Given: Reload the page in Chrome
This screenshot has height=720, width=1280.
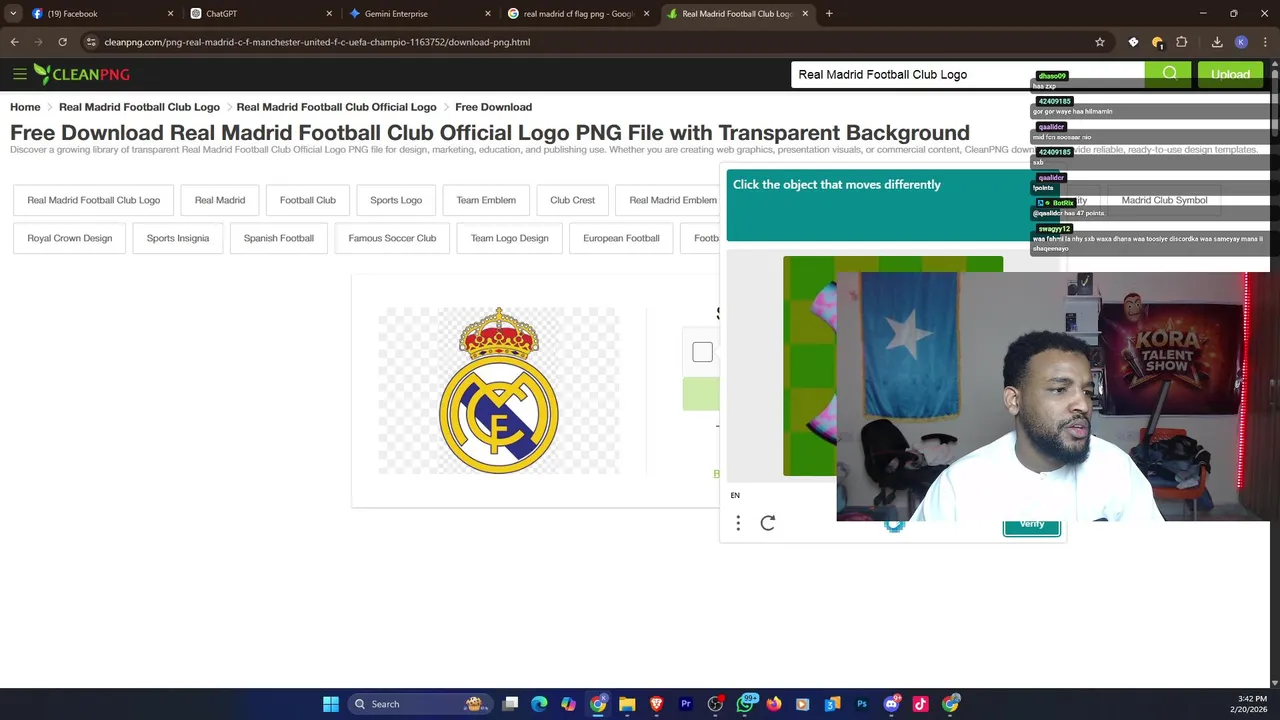Looking at the screenshot, I should 62,42.
